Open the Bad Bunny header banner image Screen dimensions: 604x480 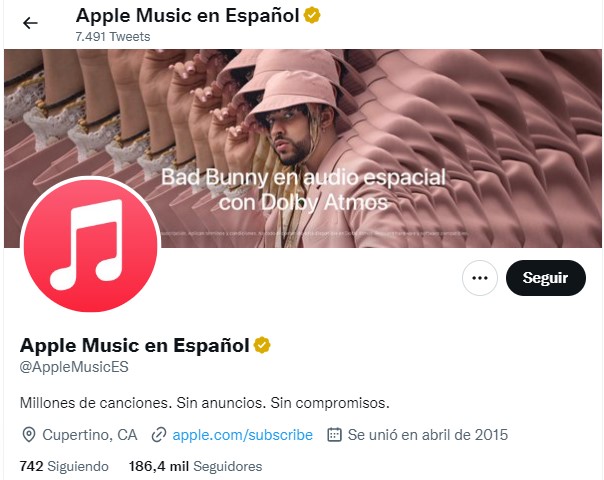coord(303,148)
